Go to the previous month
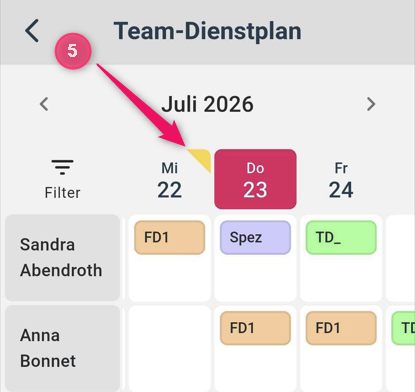The width and height of the screenshot is (415, 392). [44, 104]
